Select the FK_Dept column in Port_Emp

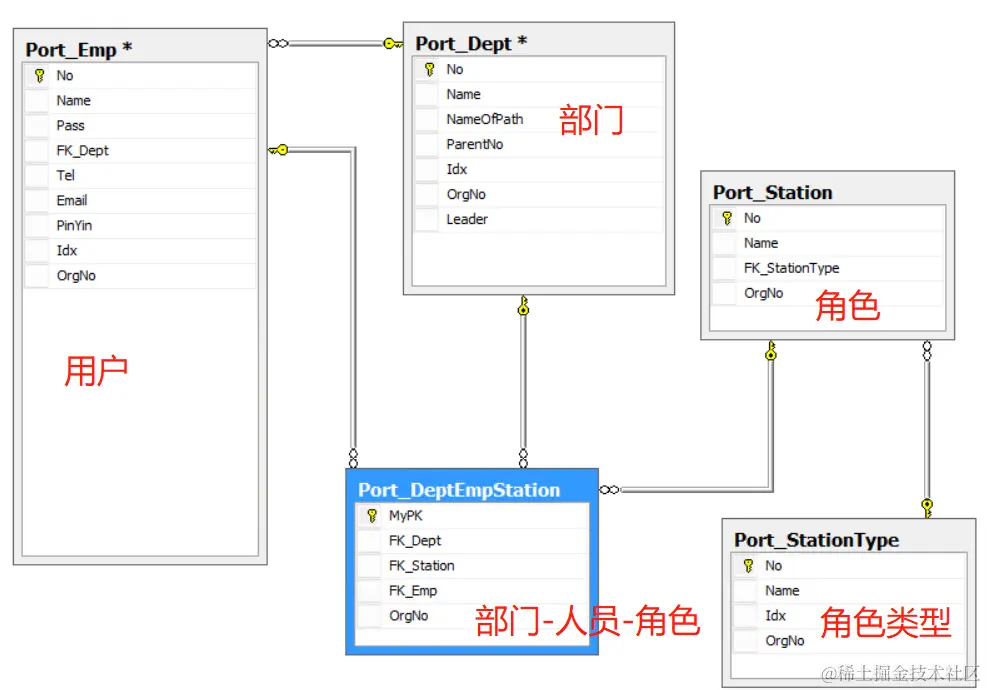tap(140, 150)
